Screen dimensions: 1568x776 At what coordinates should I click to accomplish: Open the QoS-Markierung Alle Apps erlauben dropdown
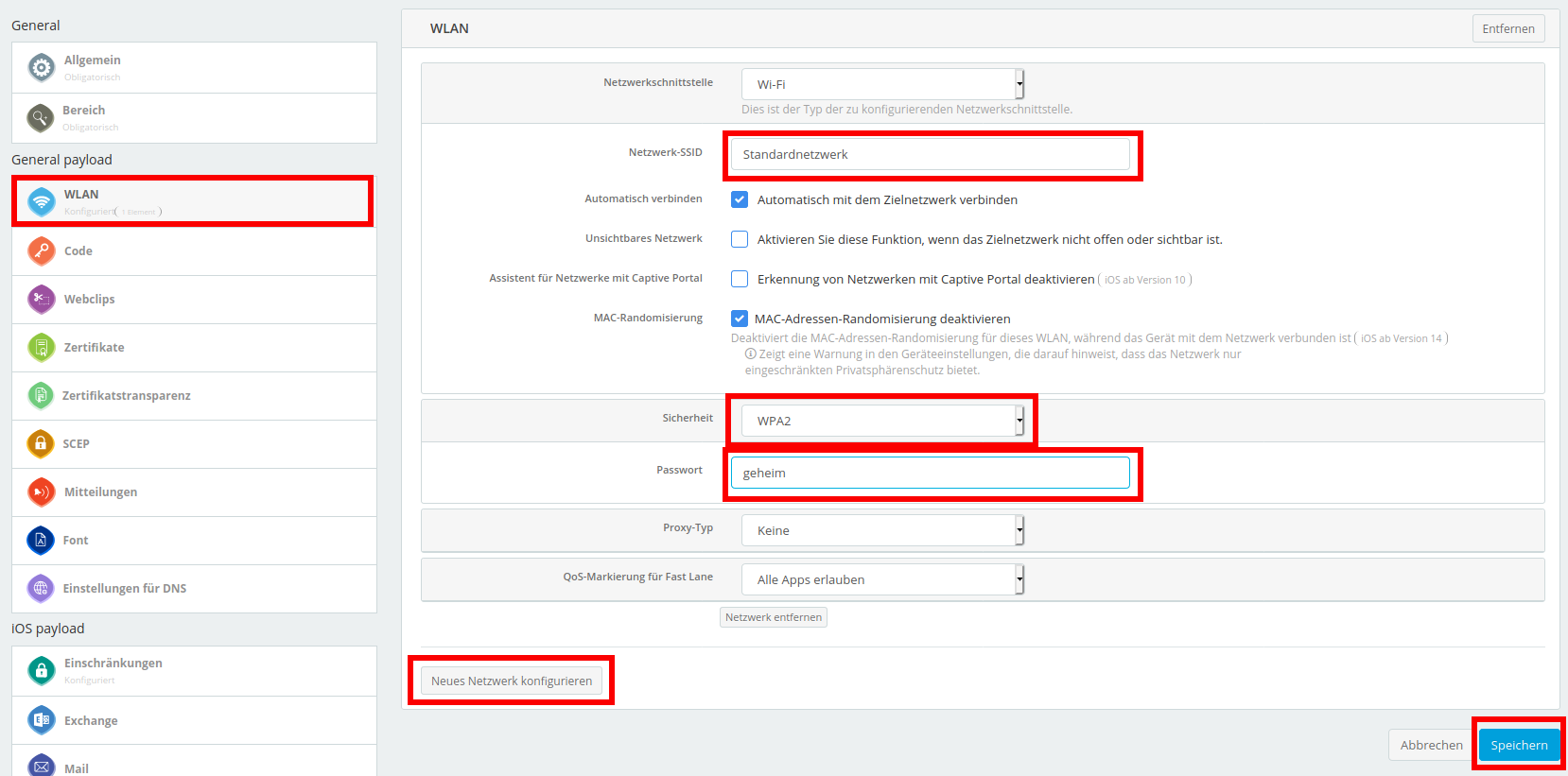coord(882,579)
